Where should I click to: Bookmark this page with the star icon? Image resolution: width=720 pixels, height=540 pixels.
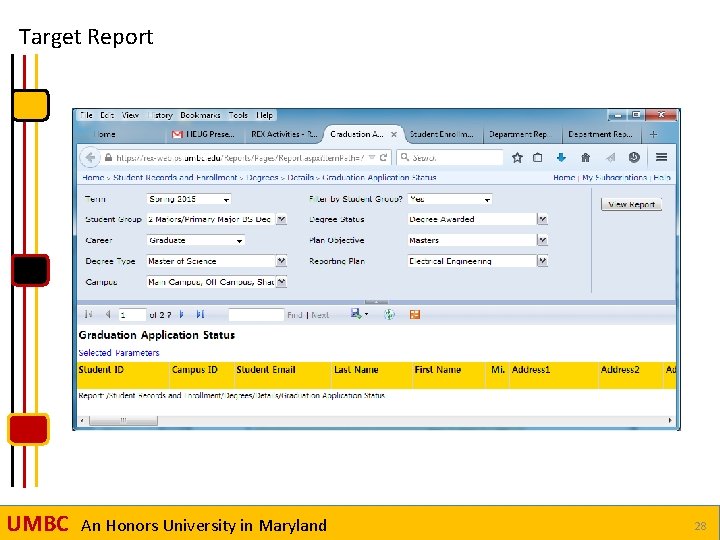pos(517,158)
